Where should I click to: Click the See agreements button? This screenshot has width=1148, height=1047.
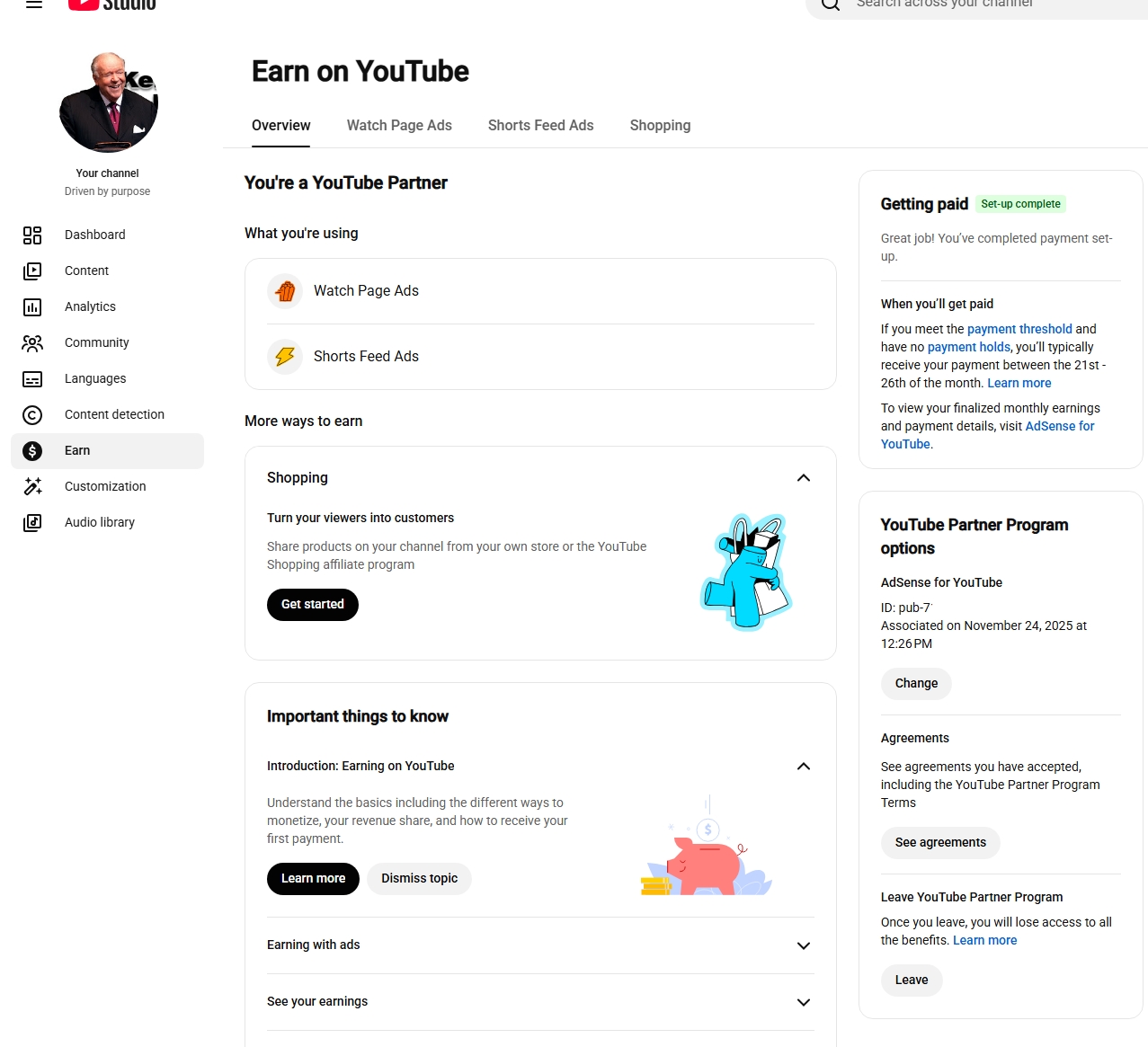940,843
